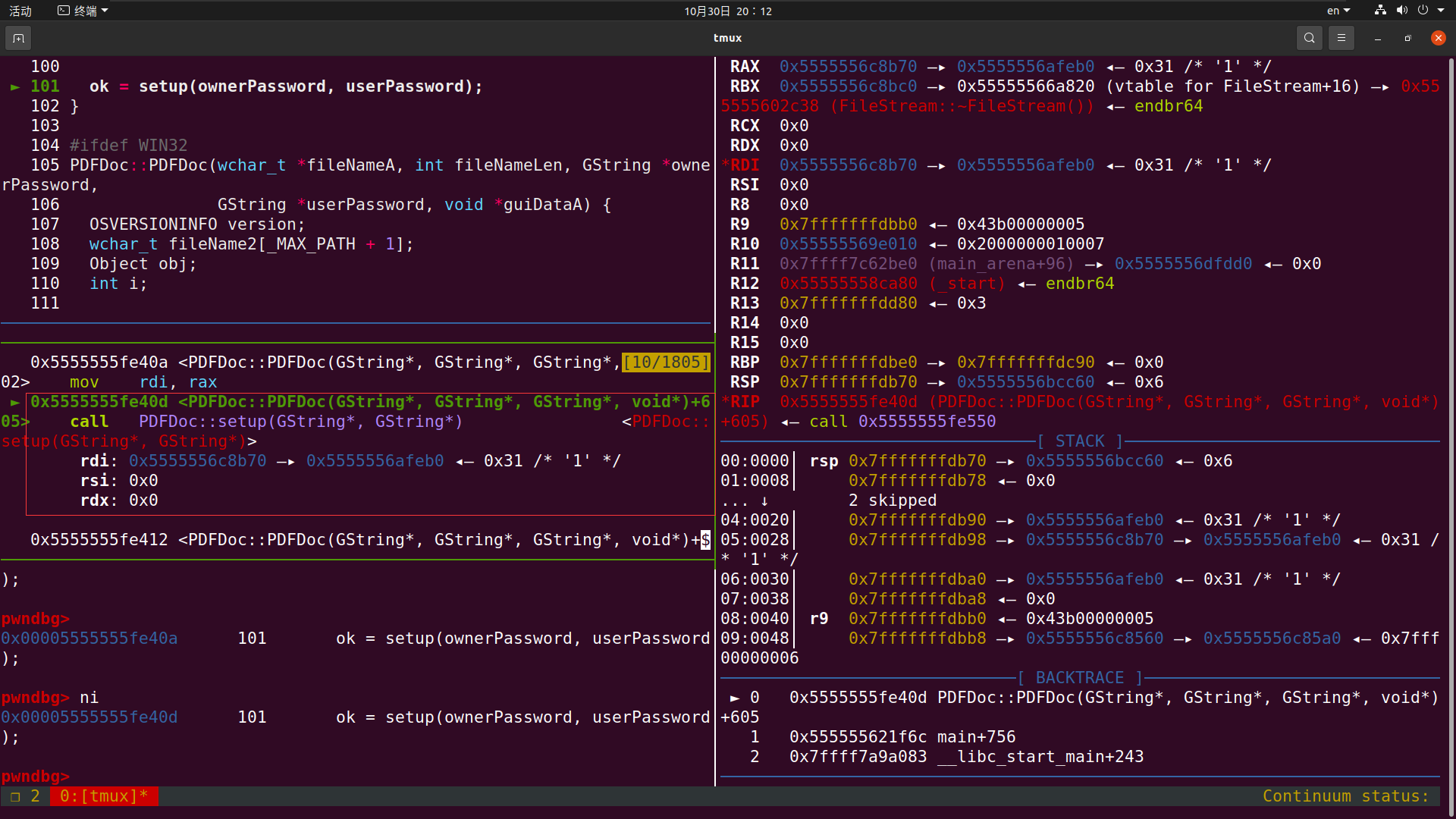Screen dimensions: 1456x819
Task: Click RSP value 0x7fffffffdb70
Action: (x=848, y=382)
